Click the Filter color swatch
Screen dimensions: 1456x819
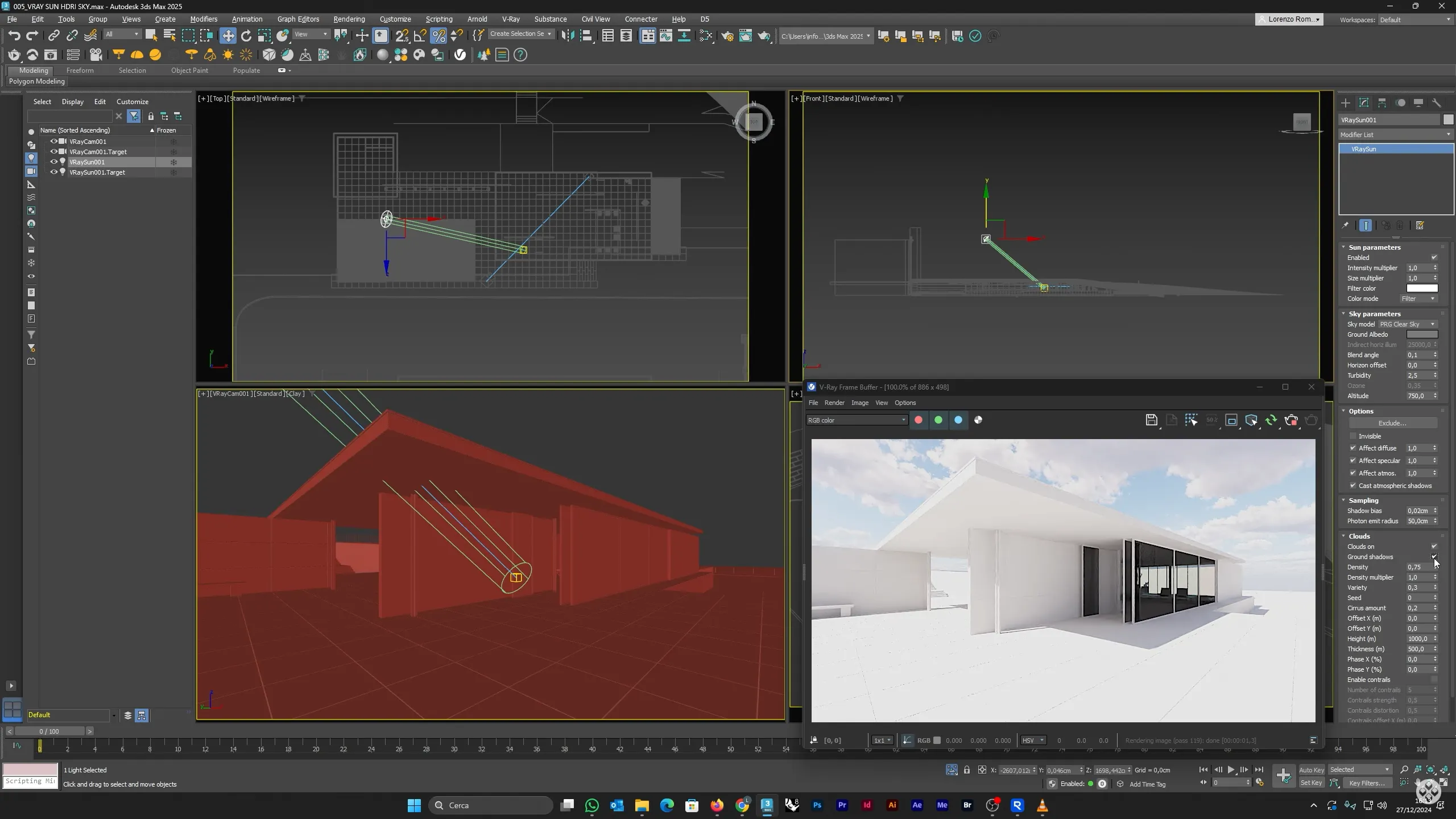[x=1422, y=288]
